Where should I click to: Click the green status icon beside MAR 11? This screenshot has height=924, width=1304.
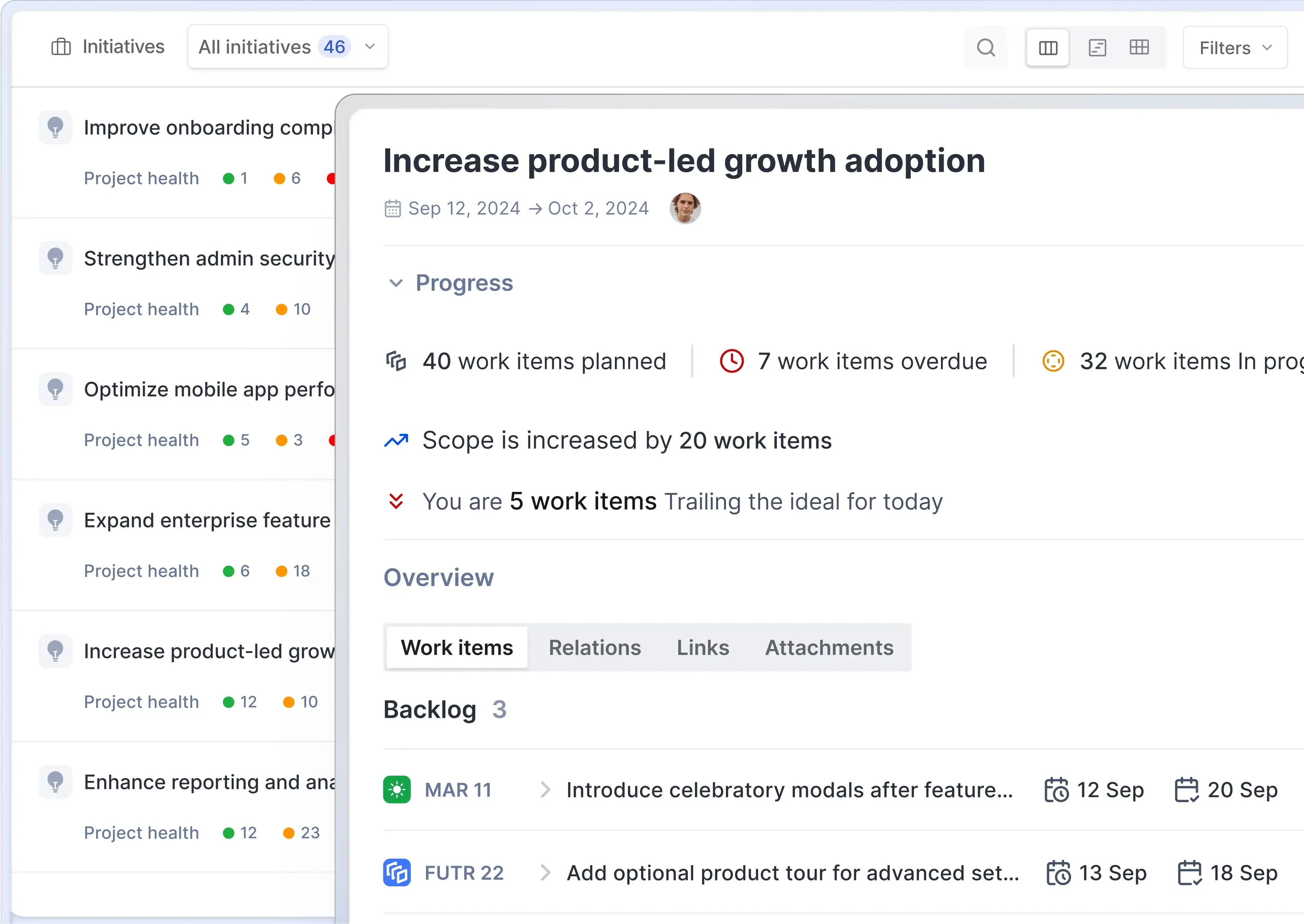[x=397, y=790]
